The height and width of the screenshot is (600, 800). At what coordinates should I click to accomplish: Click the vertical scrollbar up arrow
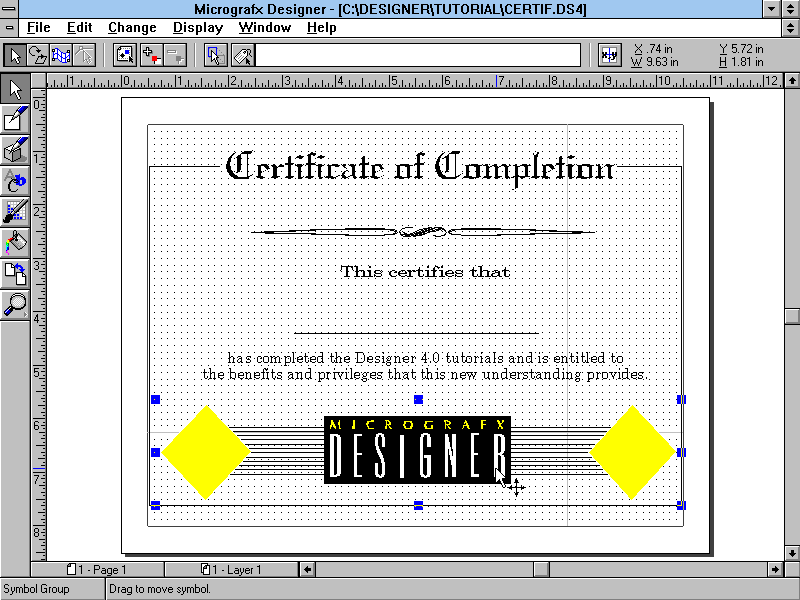click(792, 80)
